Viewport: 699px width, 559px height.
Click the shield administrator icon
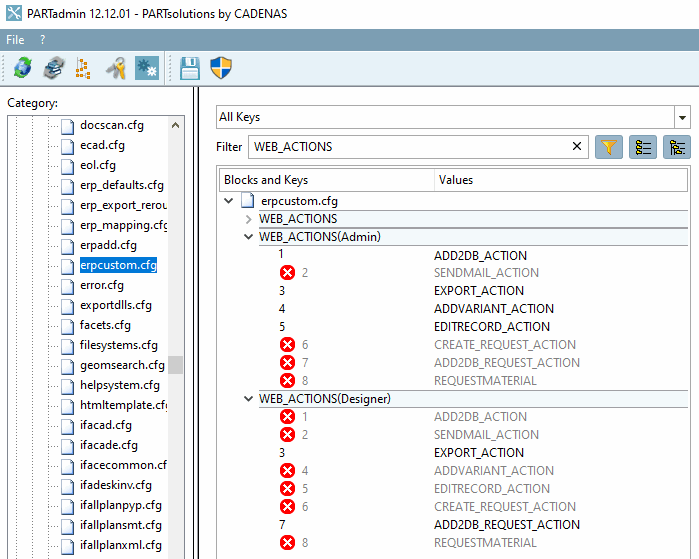pyautogui.click(x=221, y=68)
